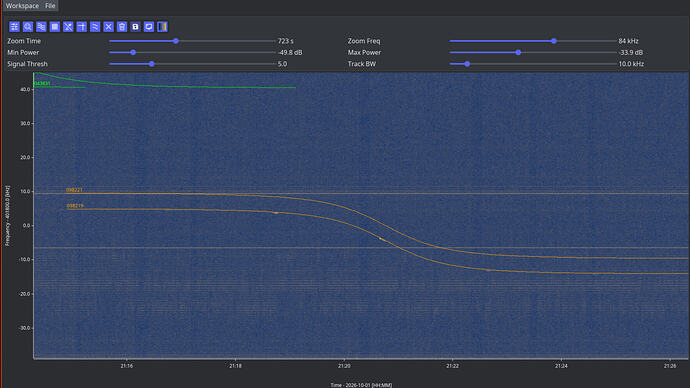Click the 21:18 time axis tick label
The height and width of the screenshot is (388, 690).
(235, 366)
